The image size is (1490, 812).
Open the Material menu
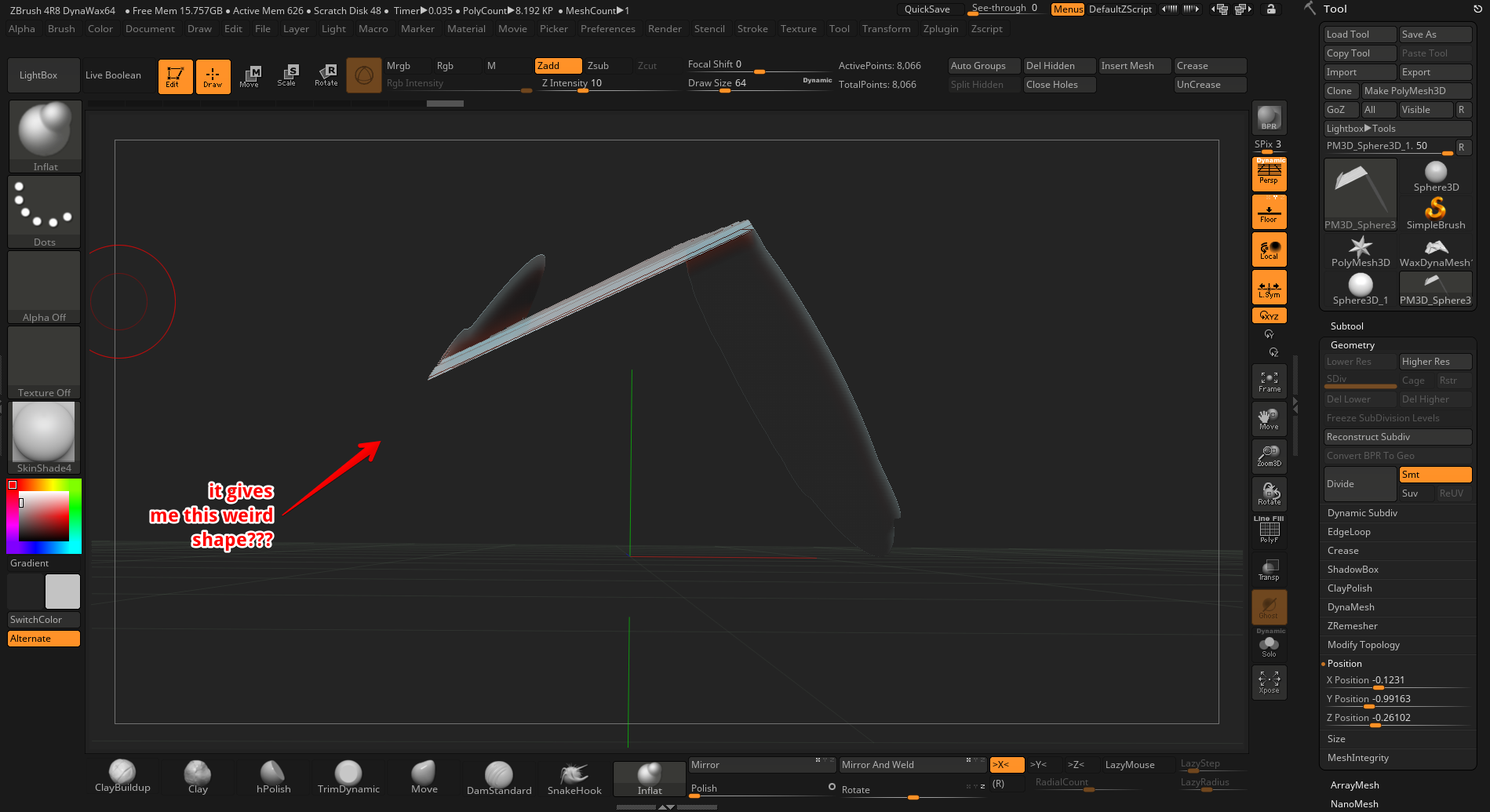tap(466, 29)
